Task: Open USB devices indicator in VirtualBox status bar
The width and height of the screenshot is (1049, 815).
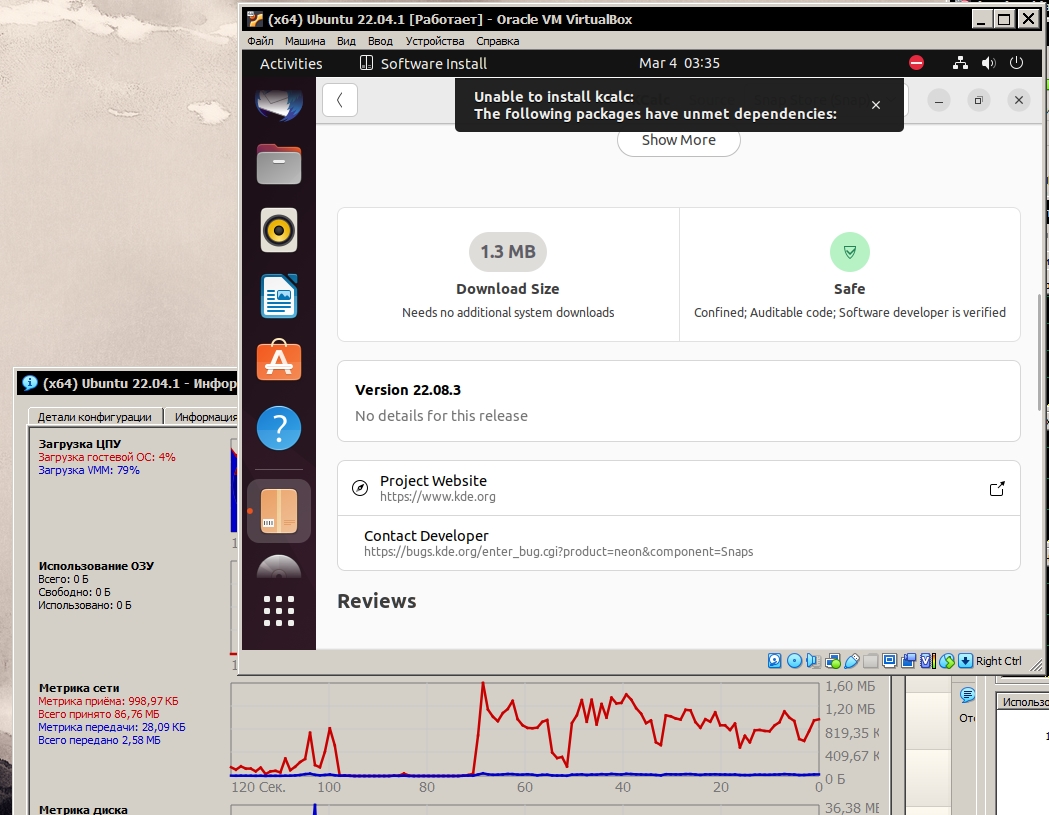Action: click(852, 661)
